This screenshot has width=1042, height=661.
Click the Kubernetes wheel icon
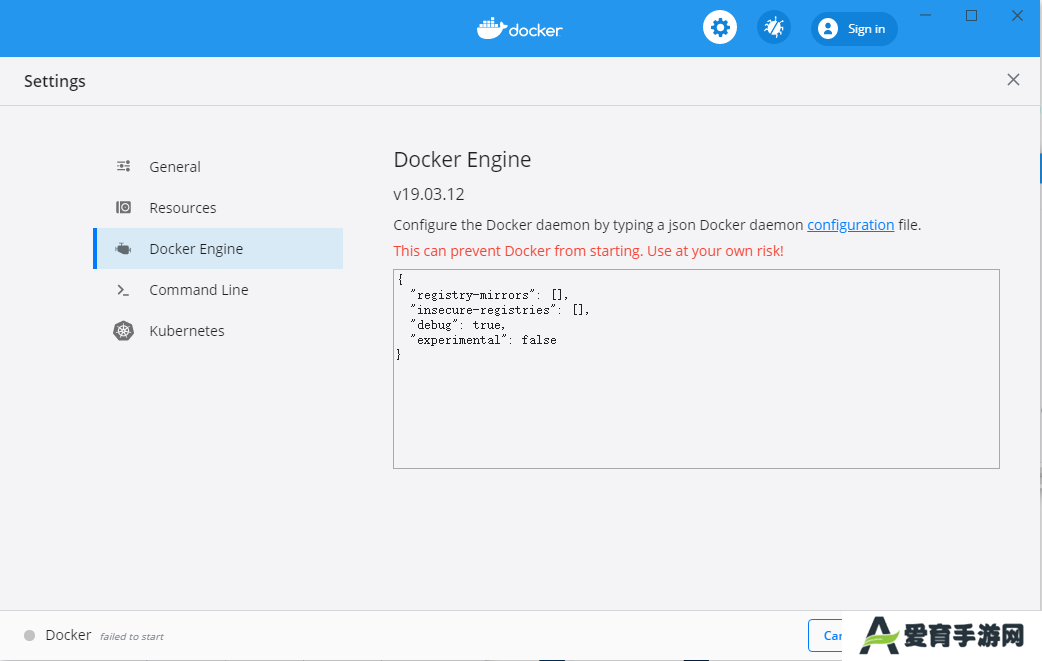pyautogui.click(x=124, y=331)
